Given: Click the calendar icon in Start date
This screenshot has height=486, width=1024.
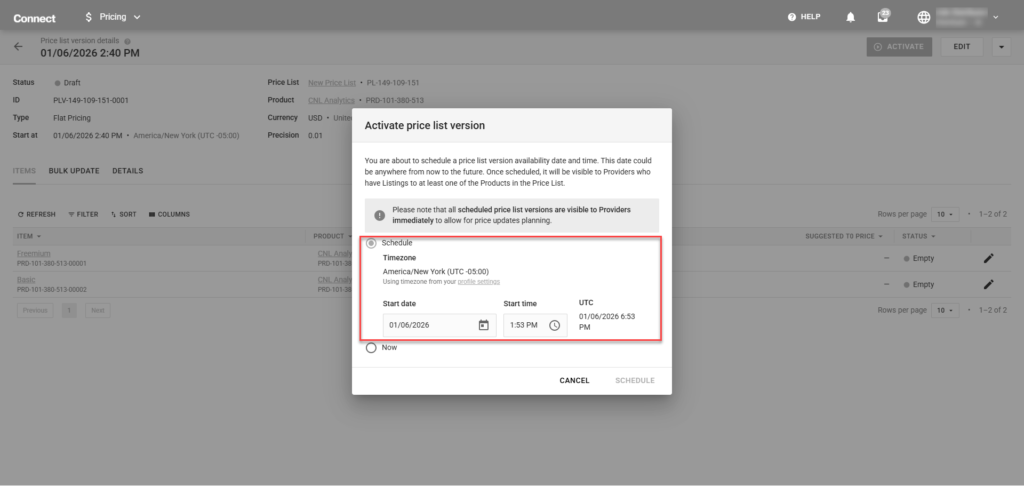Looking at the screenshot, I should tap(483, 325).
